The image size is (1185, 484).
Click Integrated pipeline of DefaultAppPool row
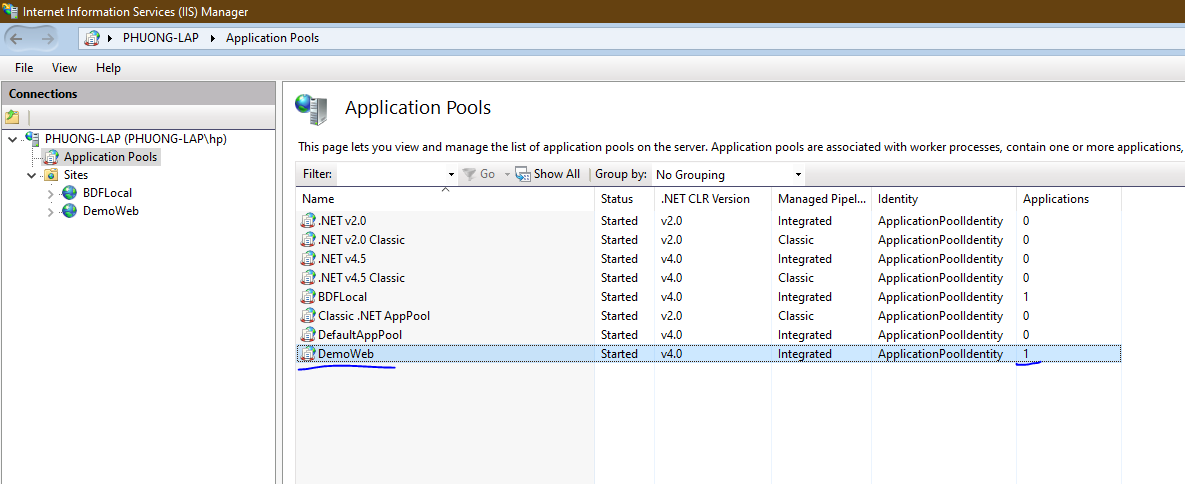(804, 334)
